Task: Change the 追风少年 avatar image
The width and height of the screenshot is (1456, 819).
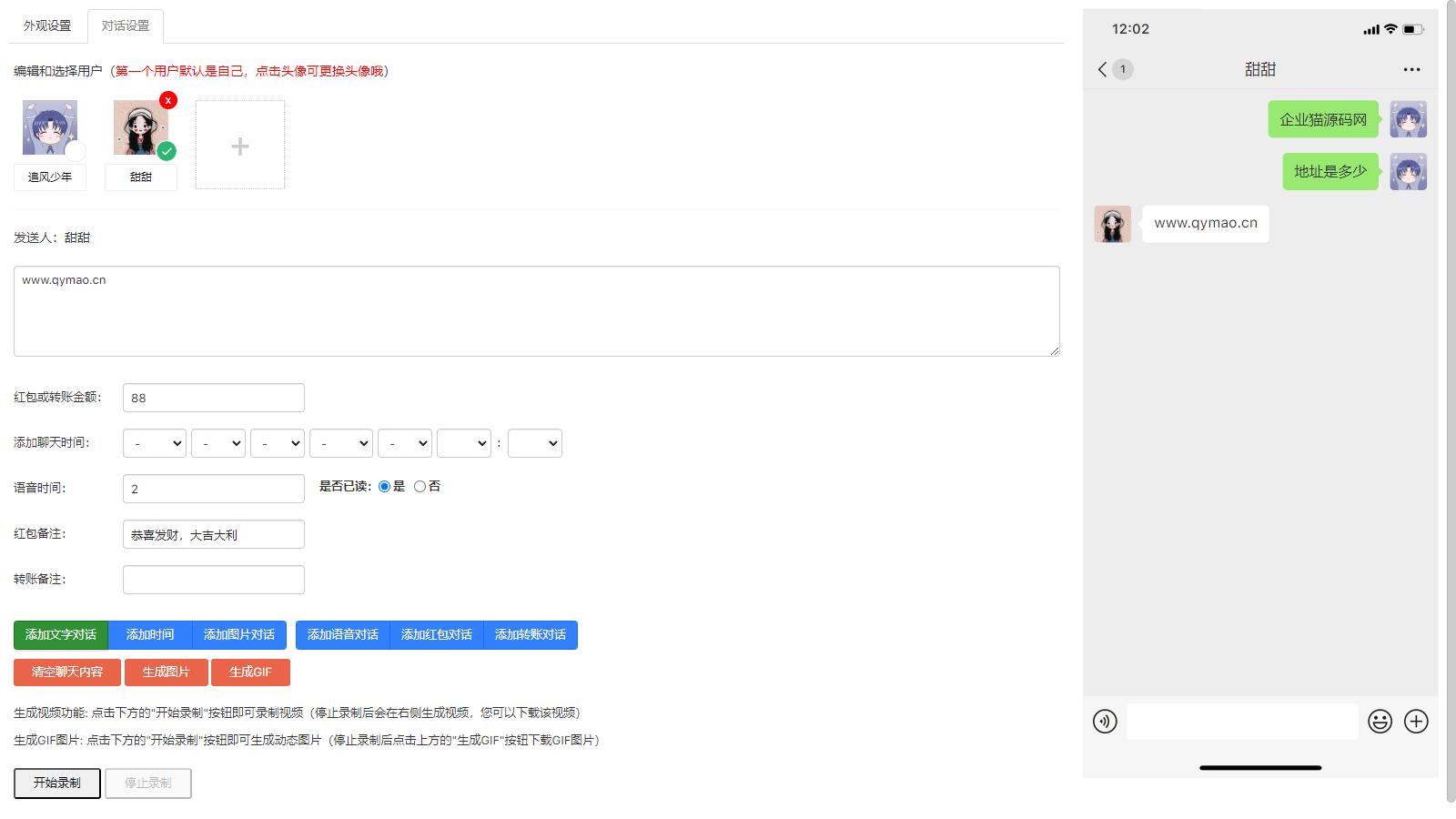Action: [50, 127]
